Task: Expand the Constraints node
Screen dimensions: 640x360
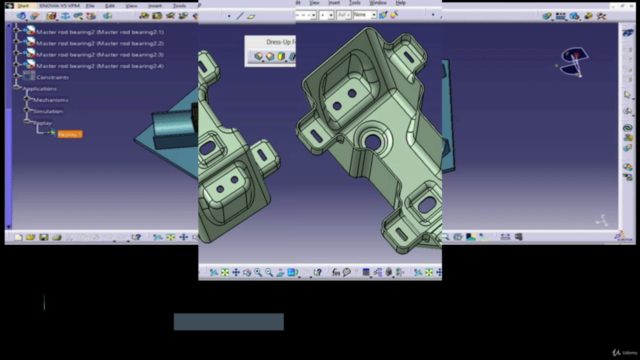Action: (16, 76)
